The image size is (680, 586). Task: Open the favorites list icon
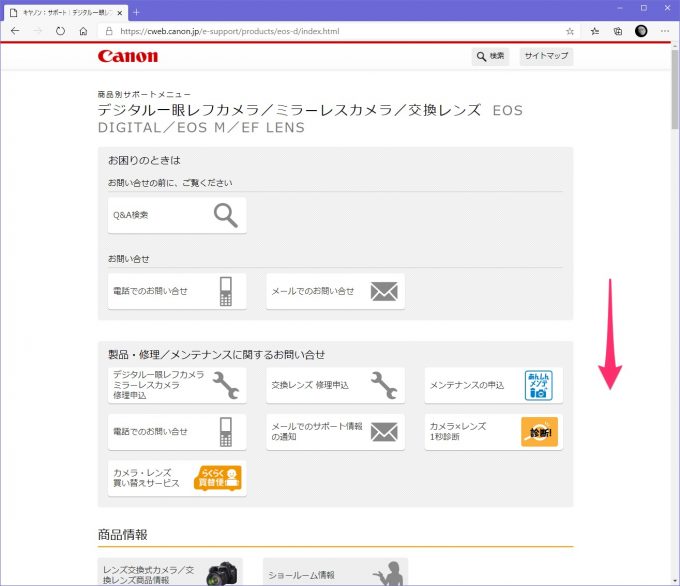595,31
